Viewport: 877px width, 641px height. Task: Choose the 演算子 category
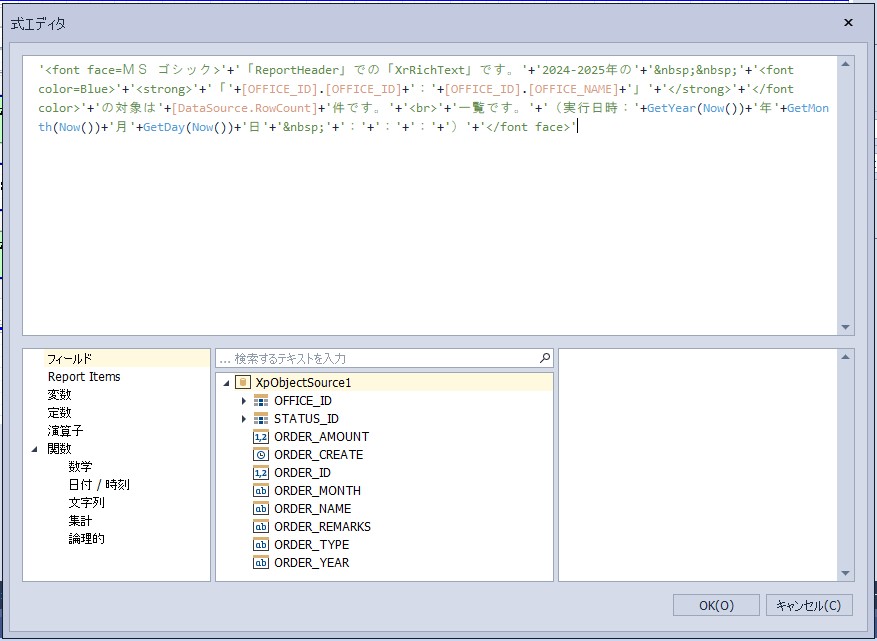(x=65, y=431)
